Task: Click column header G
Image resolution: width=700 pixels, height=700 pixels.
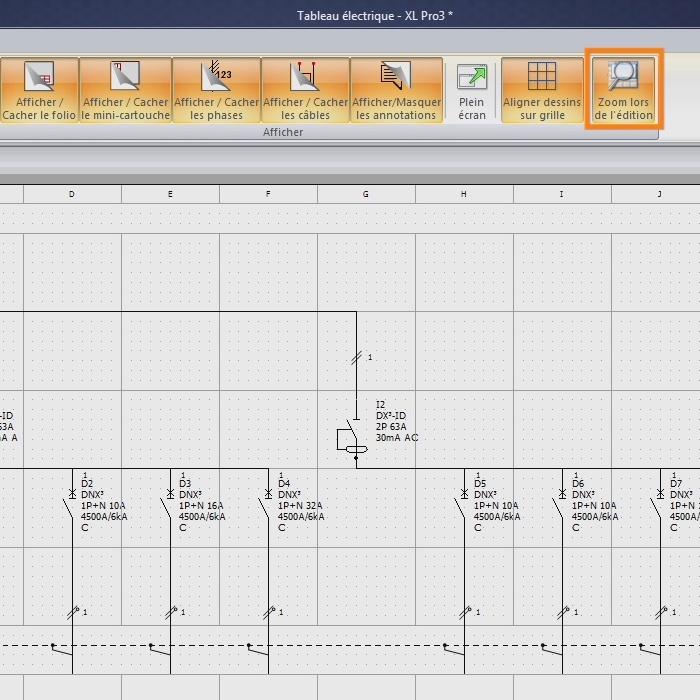Action: pos(366,194)
